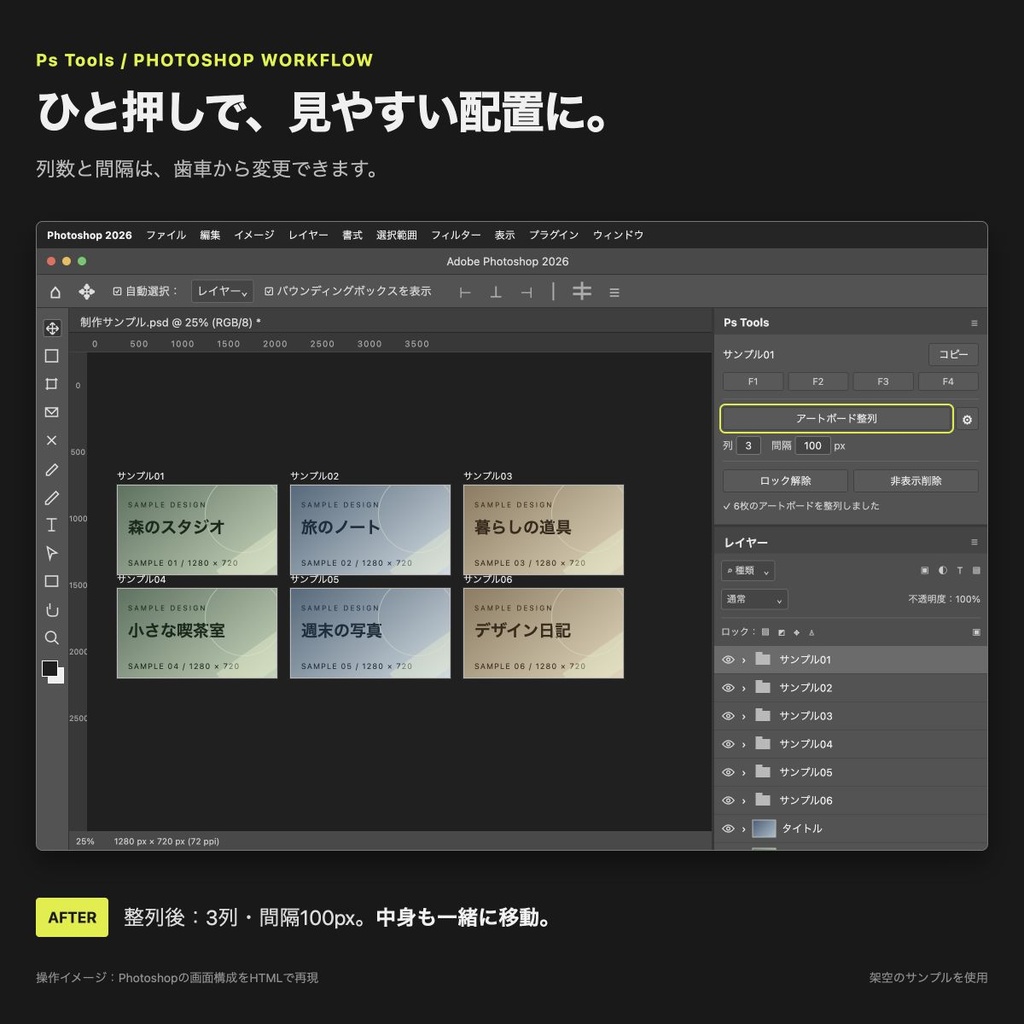The width and height of the screenshot is (1024, 1024).
Task: Expand the サンプル03 group
Action: coord(744,716)
